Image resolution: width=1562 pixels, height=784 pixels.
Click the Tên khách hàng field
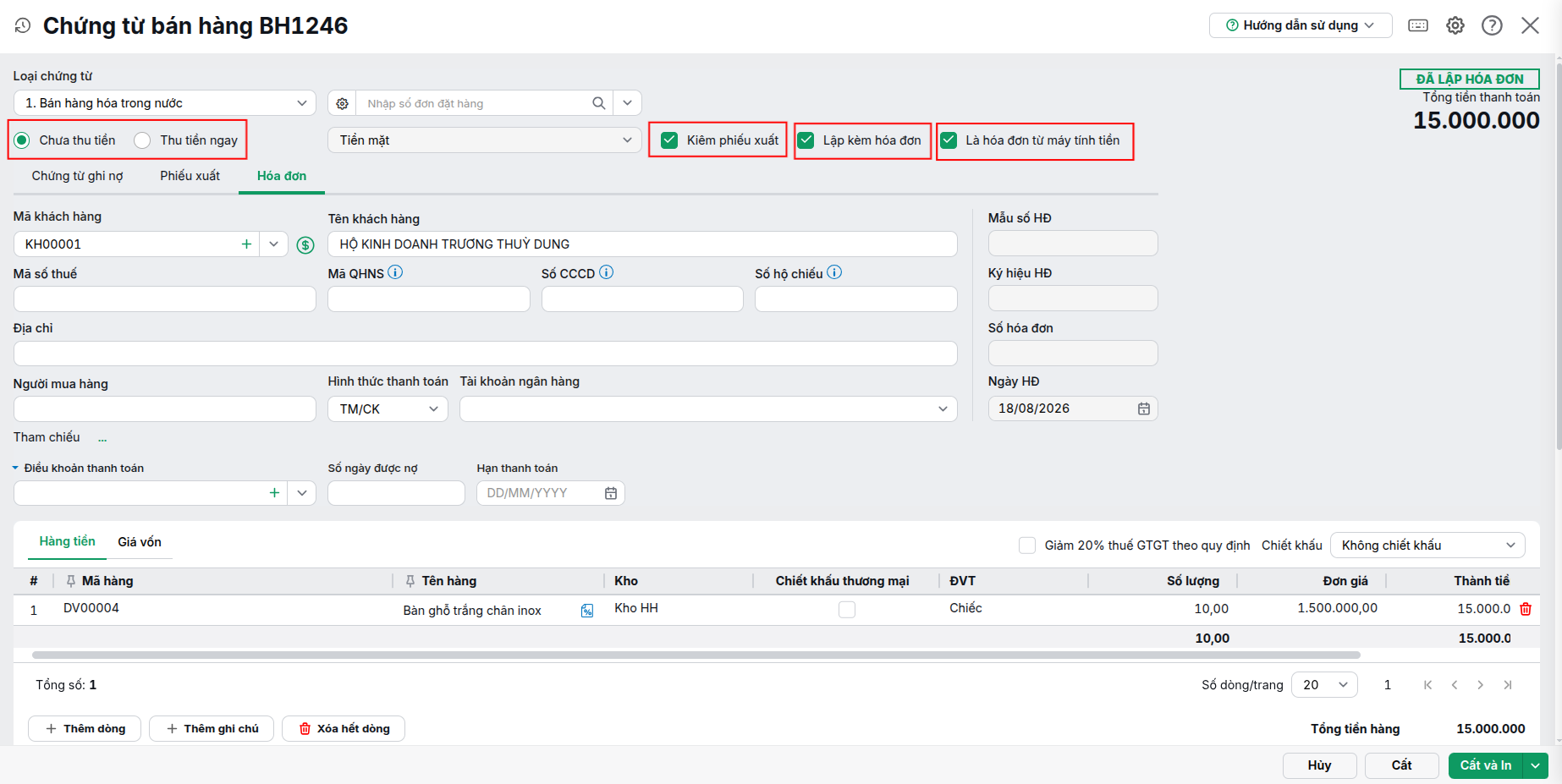(x=642, y=244)
